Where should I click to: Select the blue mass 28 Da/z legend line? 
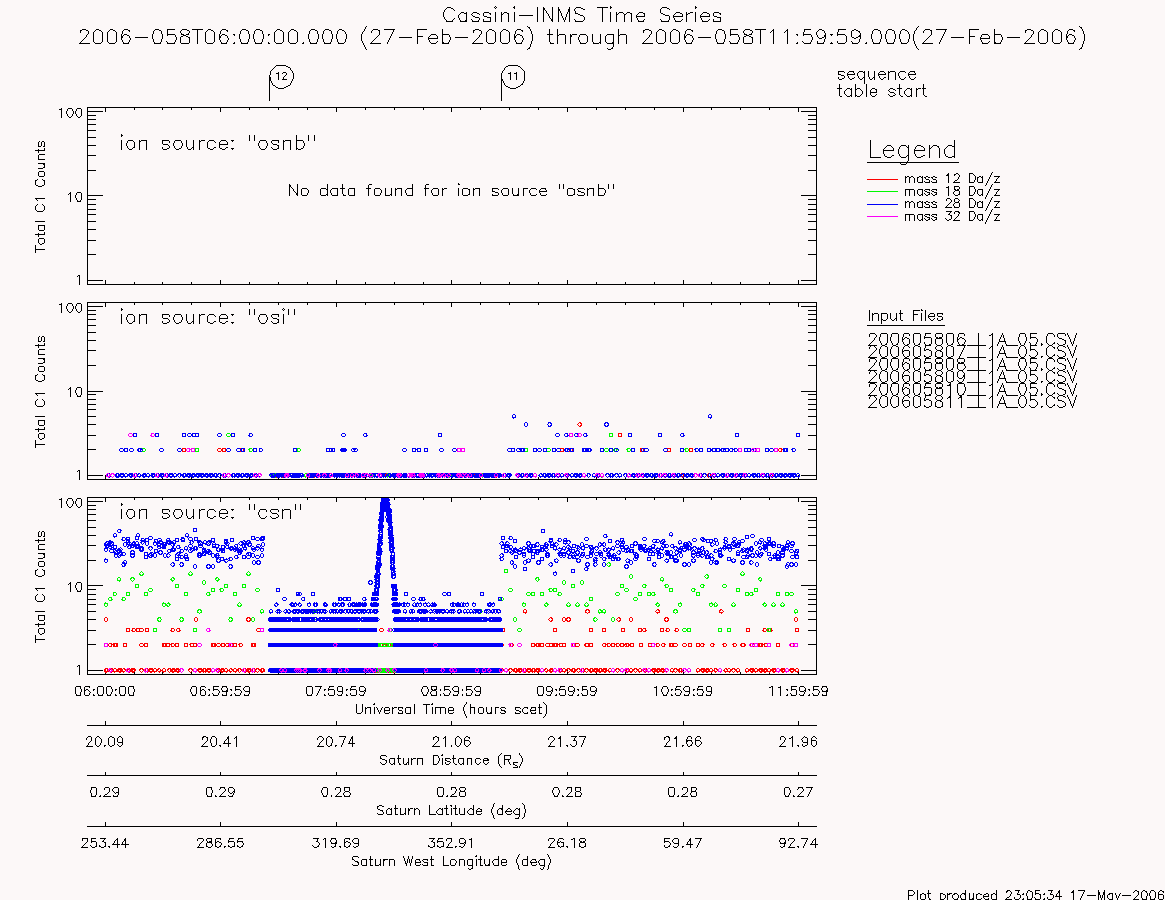(883, 204)
